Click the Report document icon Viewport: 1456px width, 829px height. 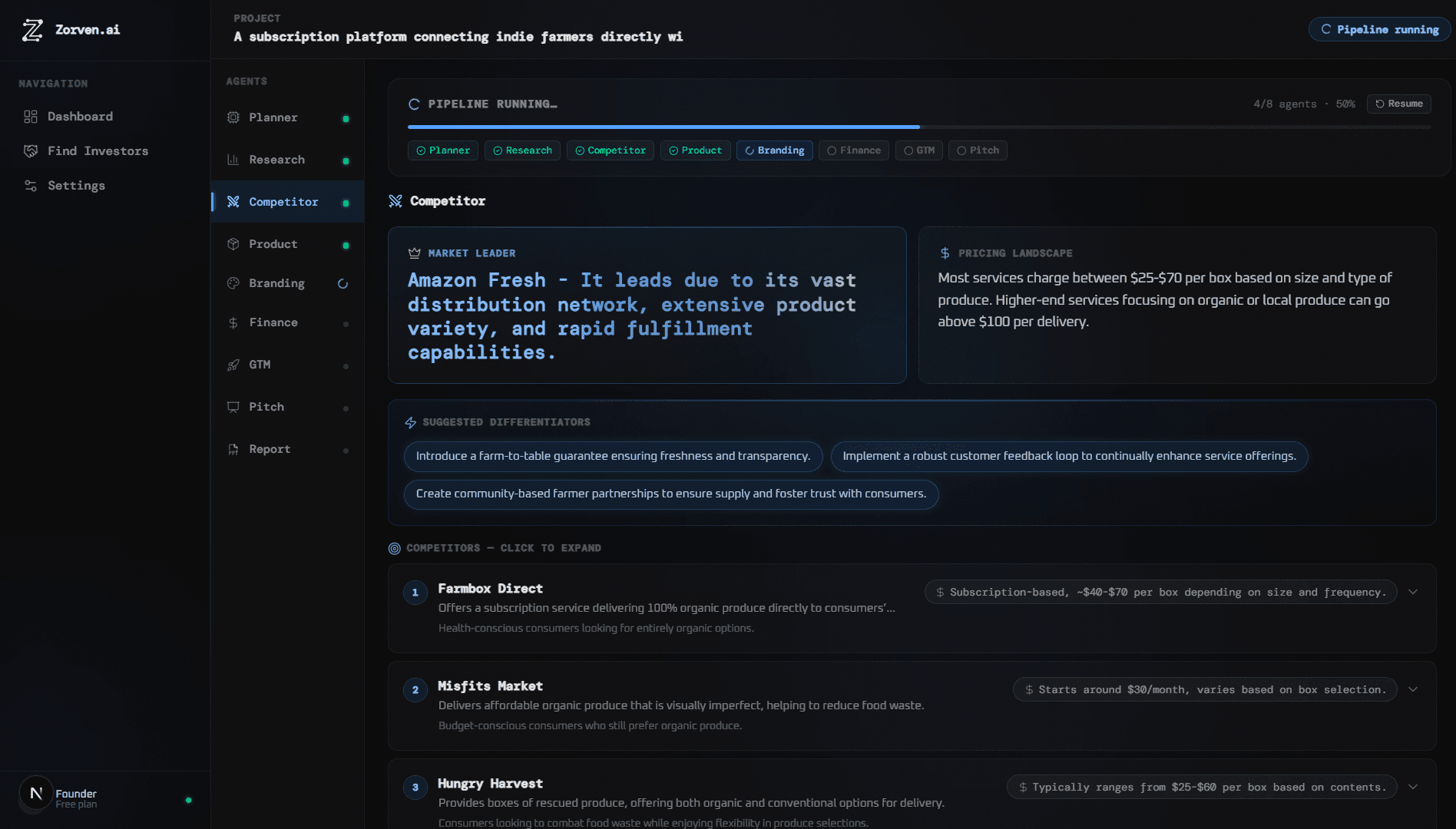tap(233, 449)
